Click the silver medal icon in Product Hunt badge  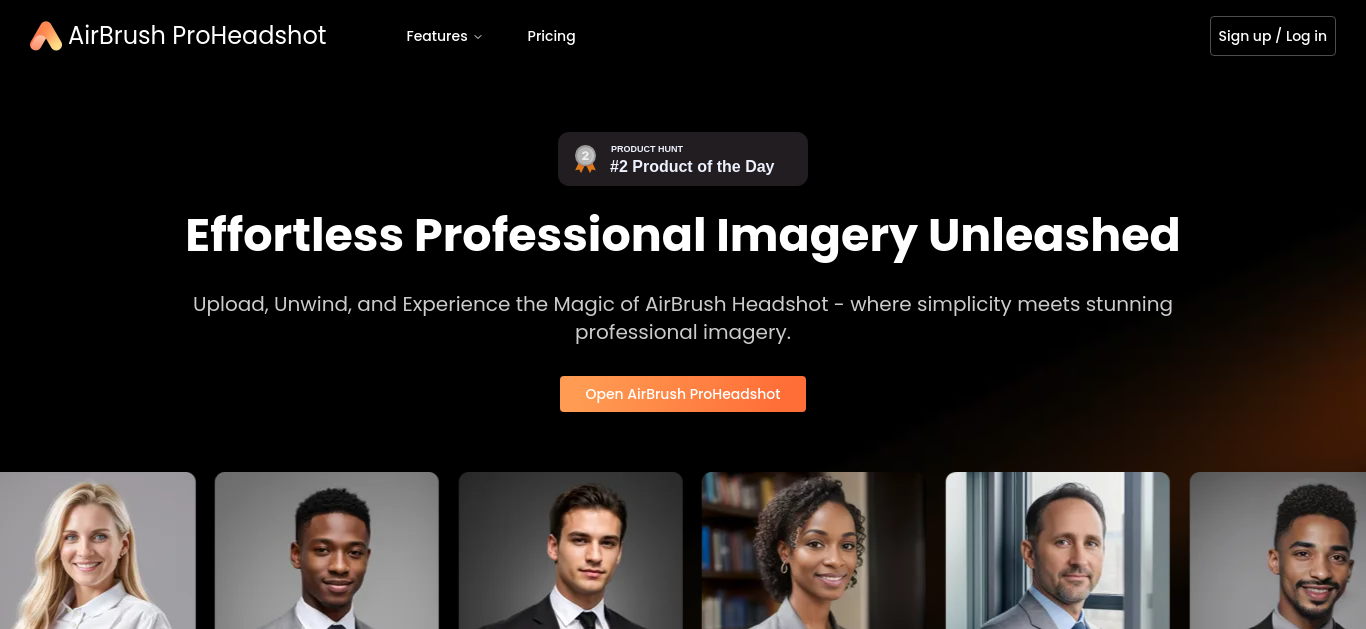click(585, 159)
